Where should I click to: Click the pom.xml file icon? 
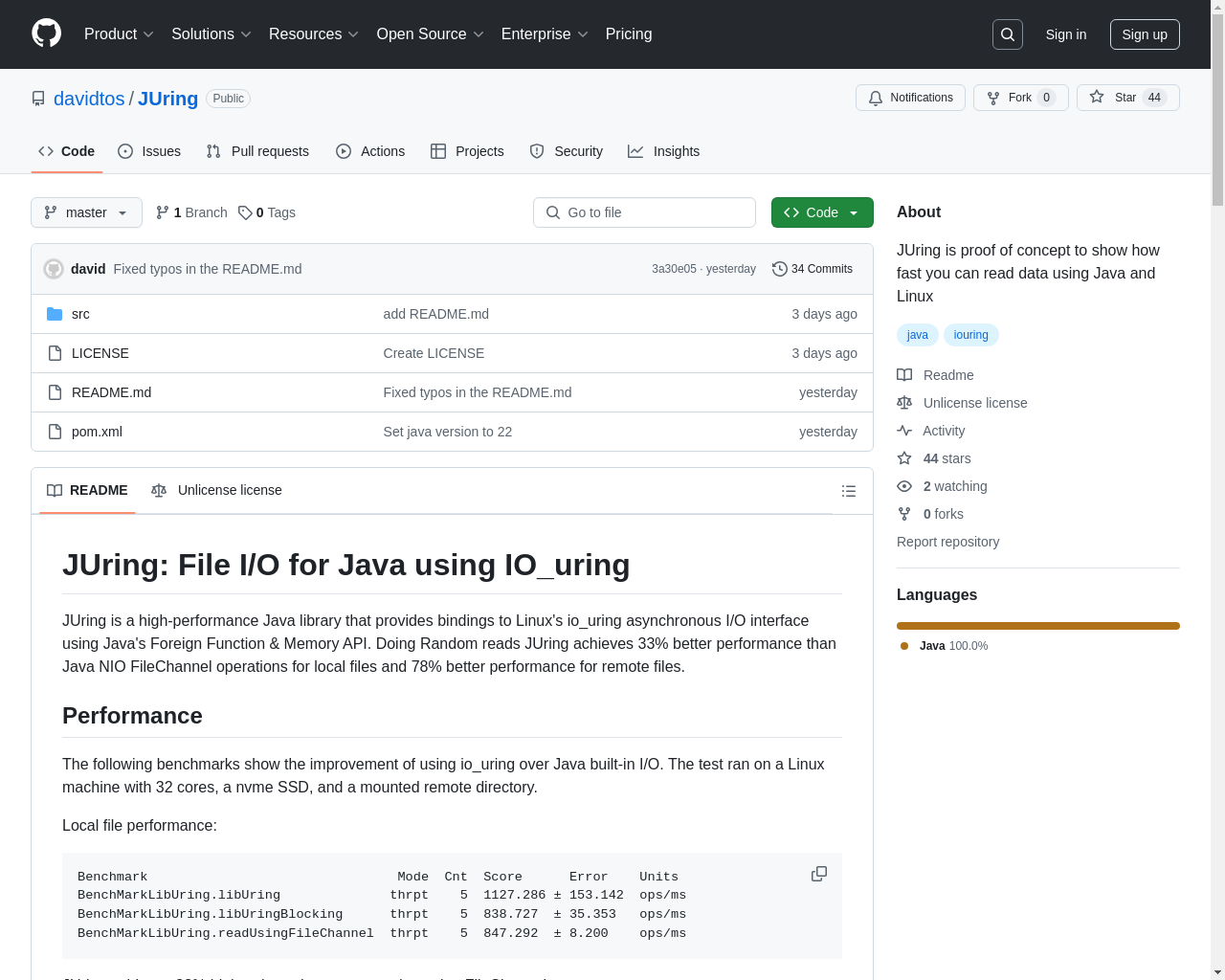point(55,432)
